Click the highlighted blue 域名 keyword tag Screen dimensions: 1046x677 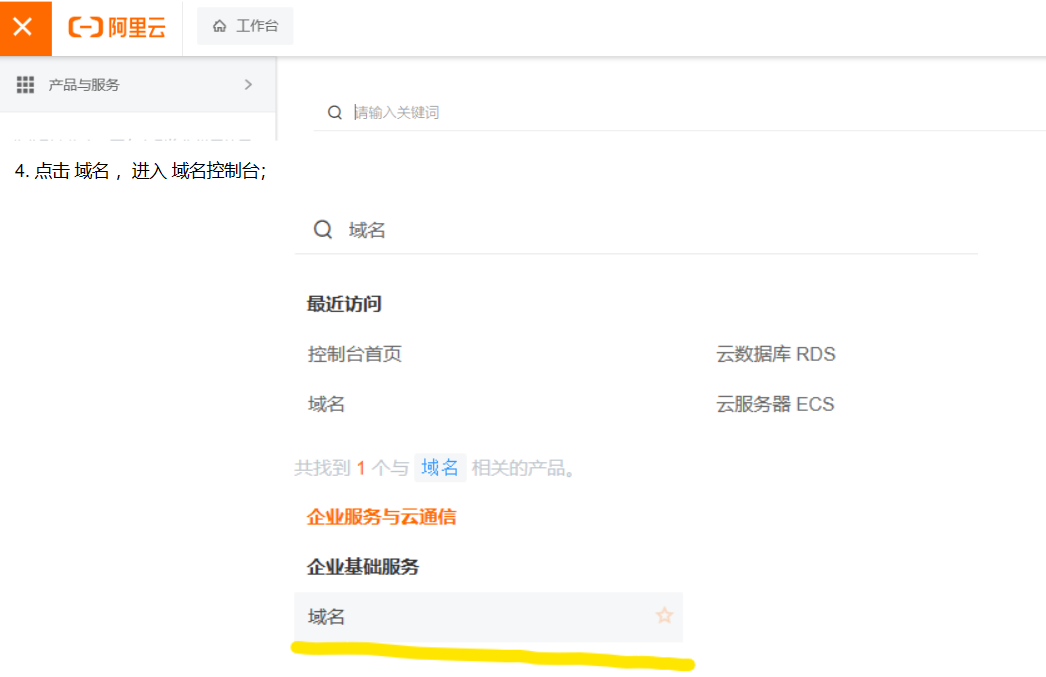440,467
